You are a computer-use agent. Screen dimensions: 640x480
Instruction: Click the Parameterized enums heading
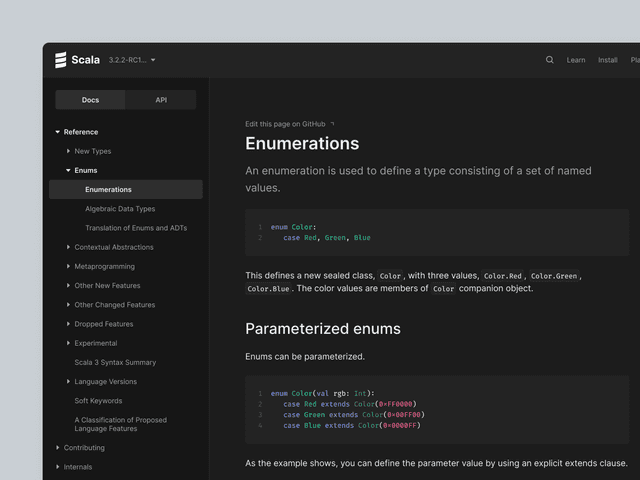click(x=323, y=329)
